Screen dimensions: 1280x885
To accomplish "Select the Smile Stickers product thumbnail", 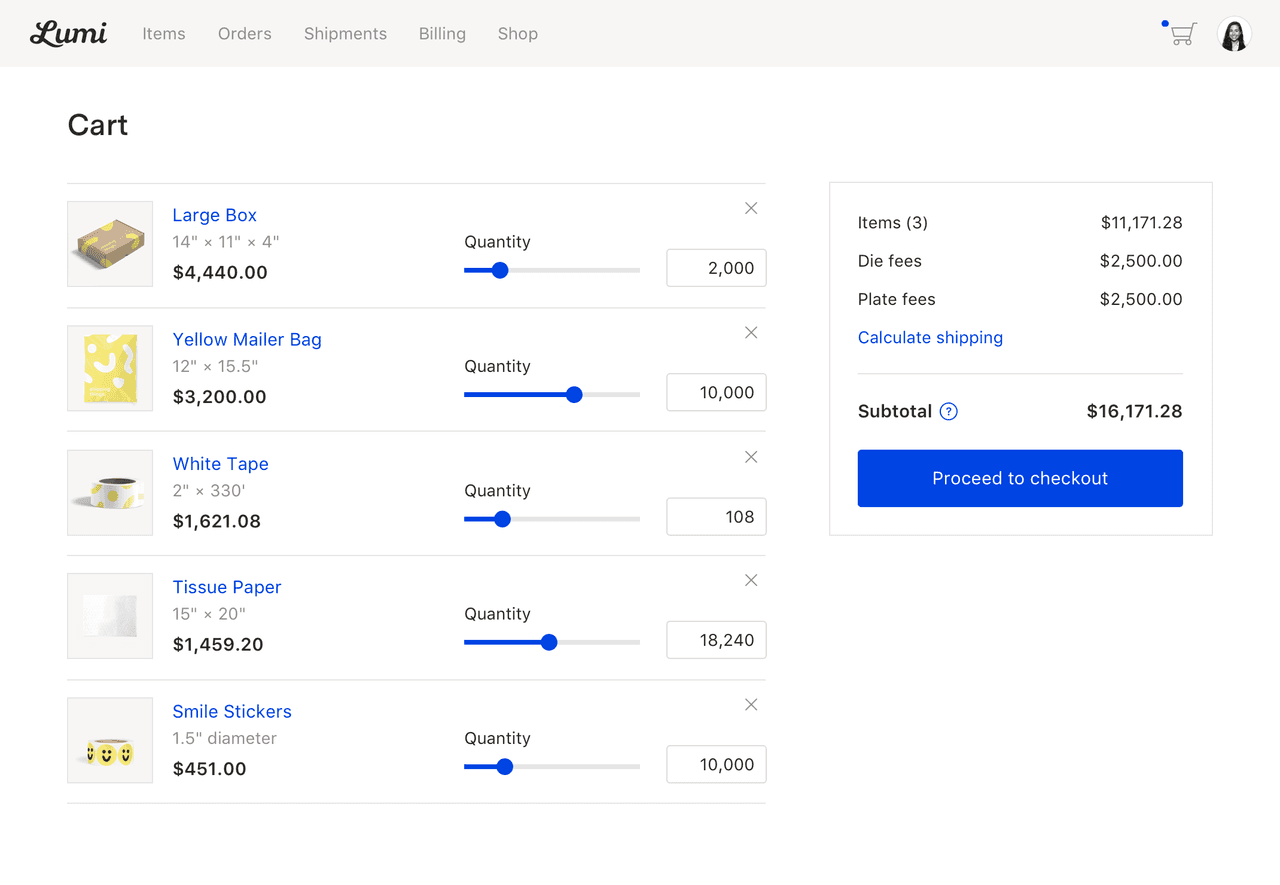I will (110, 740).
